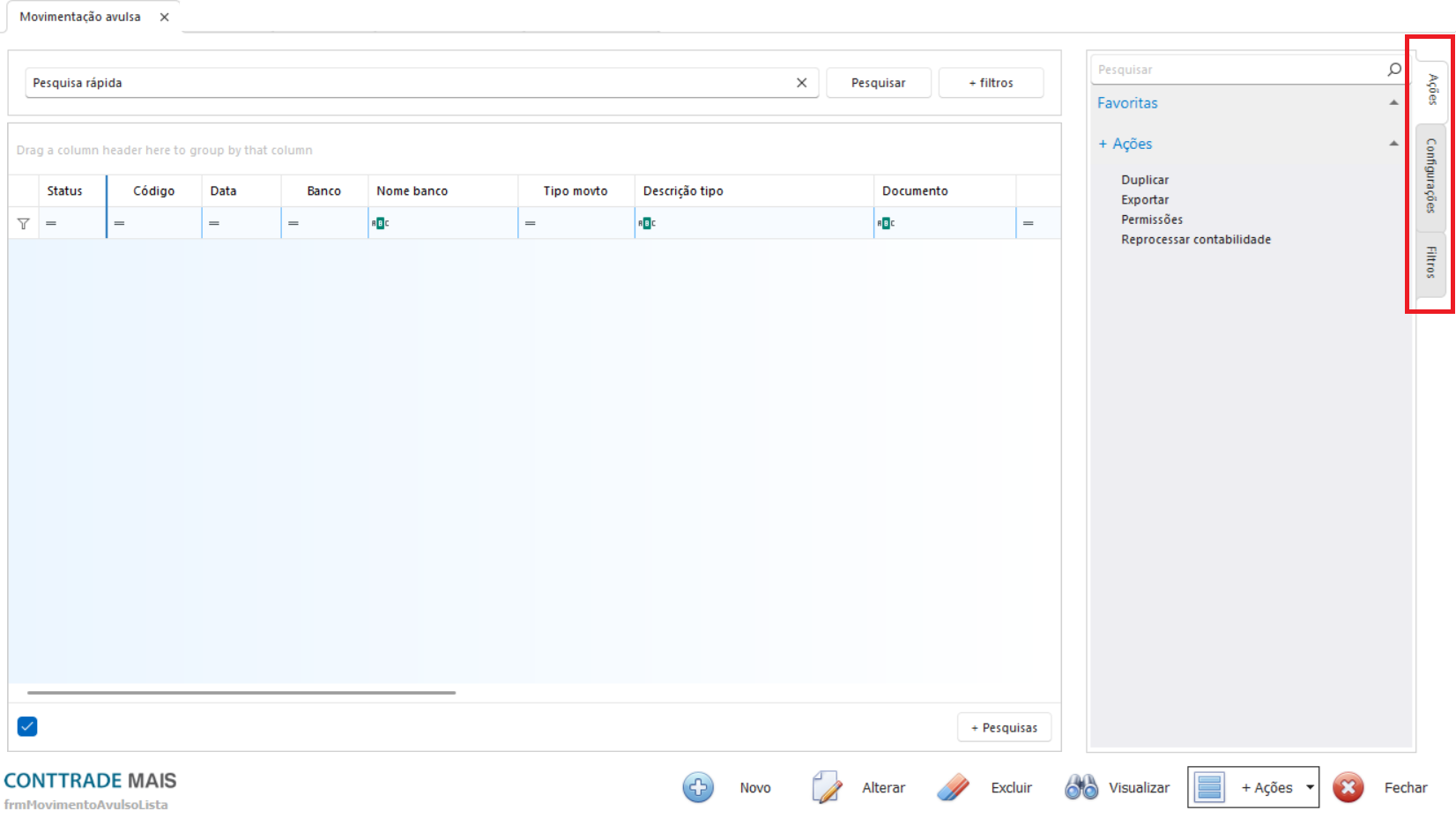Clear quick search with the X icon
The image size is (1456, 818).
point(801,83)
